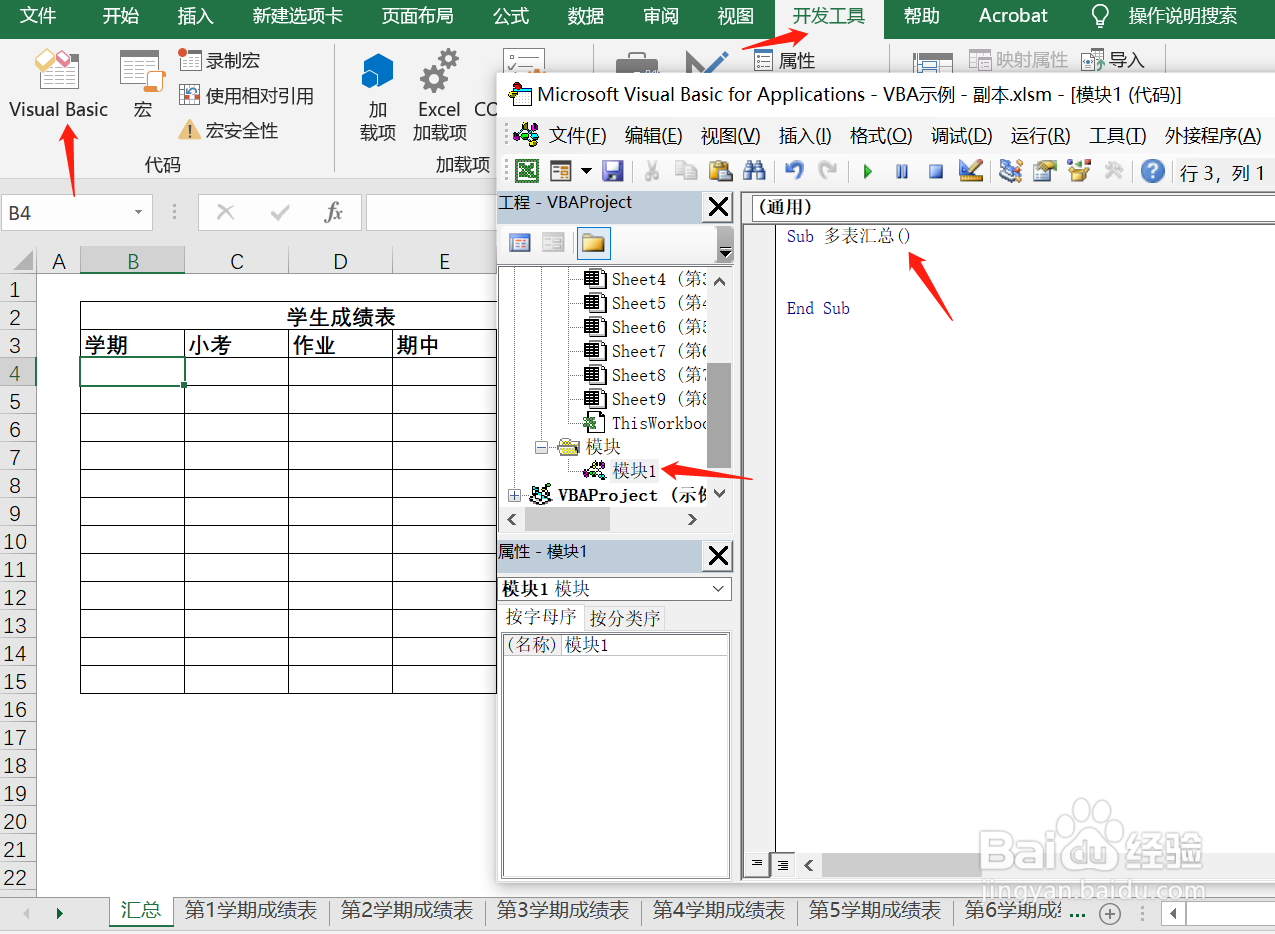This screenshot has width=1275, height=934.
Task: Click Toggle Folders icon in project panel
Action: [593, 243]
